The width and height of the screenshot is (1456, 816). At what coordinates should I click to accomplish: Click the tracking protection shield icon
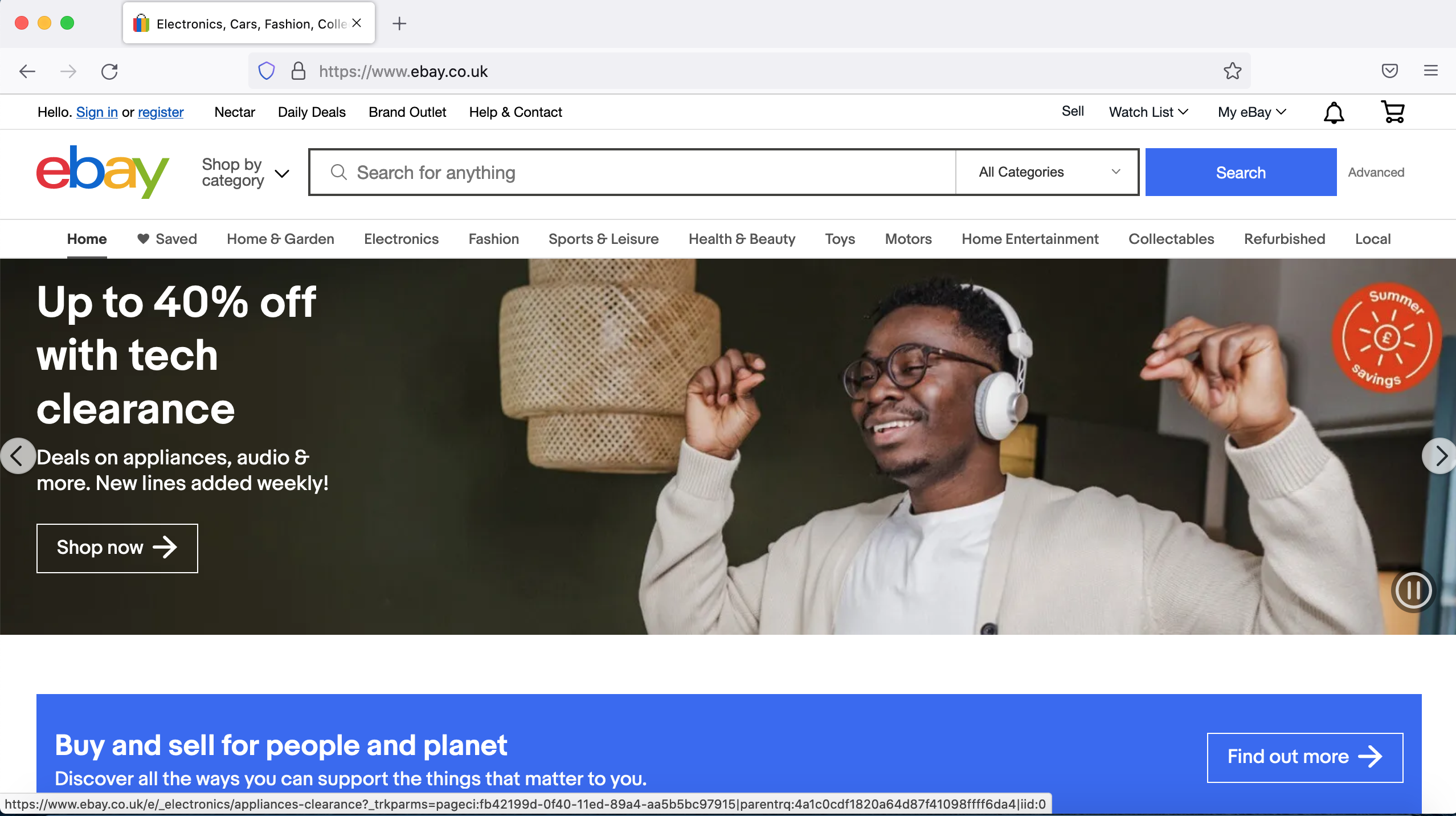[x=267, y=71]
